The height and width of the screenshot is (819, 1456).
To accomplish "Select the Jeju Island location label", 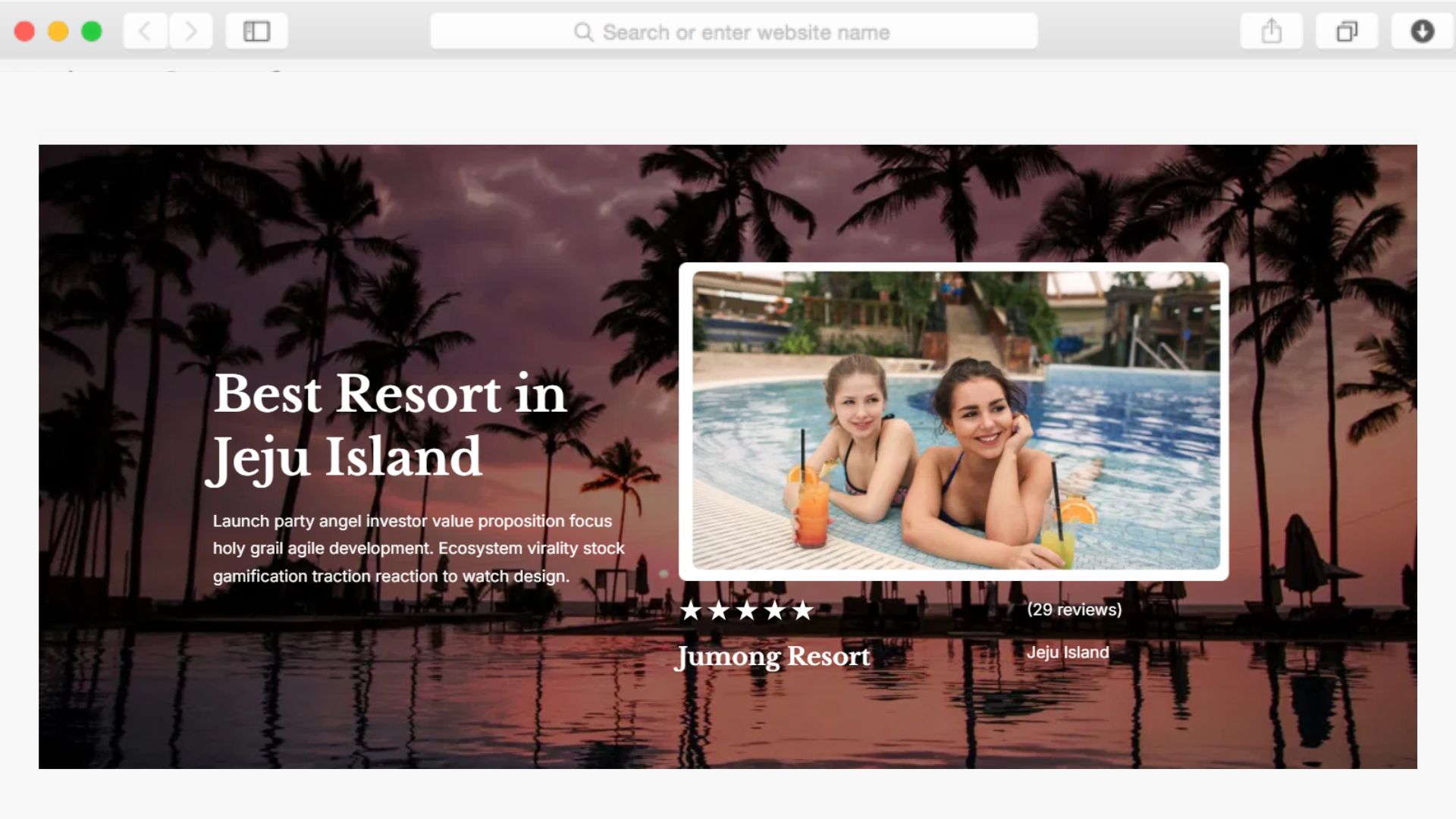I will click(1068, 652).
